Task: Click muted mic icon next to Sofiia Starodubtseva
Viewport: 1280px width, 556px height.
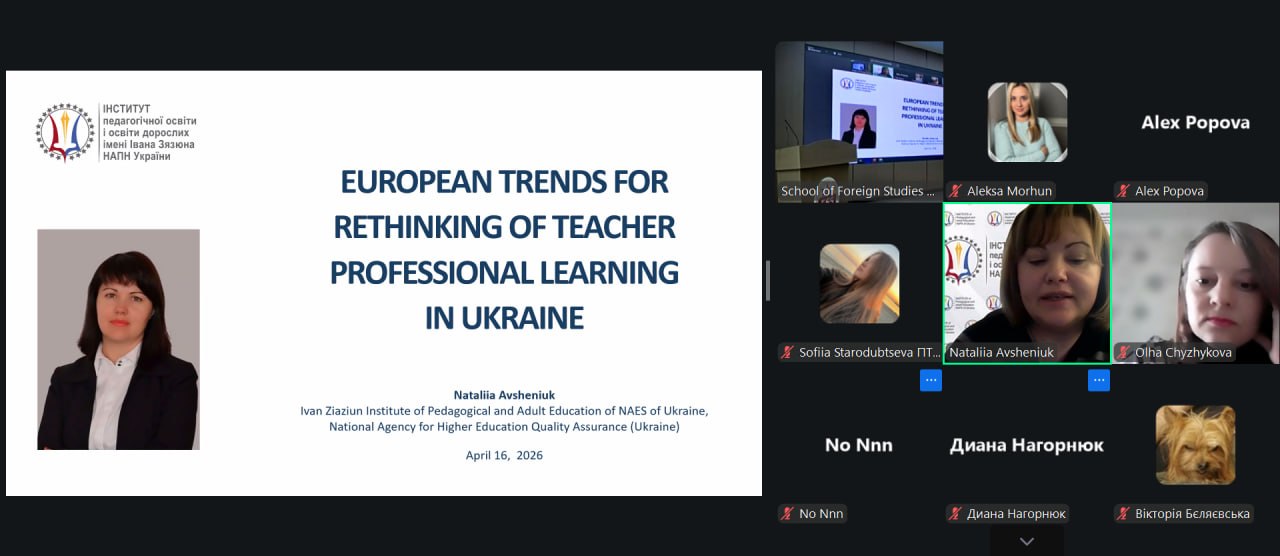Action: (789, 352)
